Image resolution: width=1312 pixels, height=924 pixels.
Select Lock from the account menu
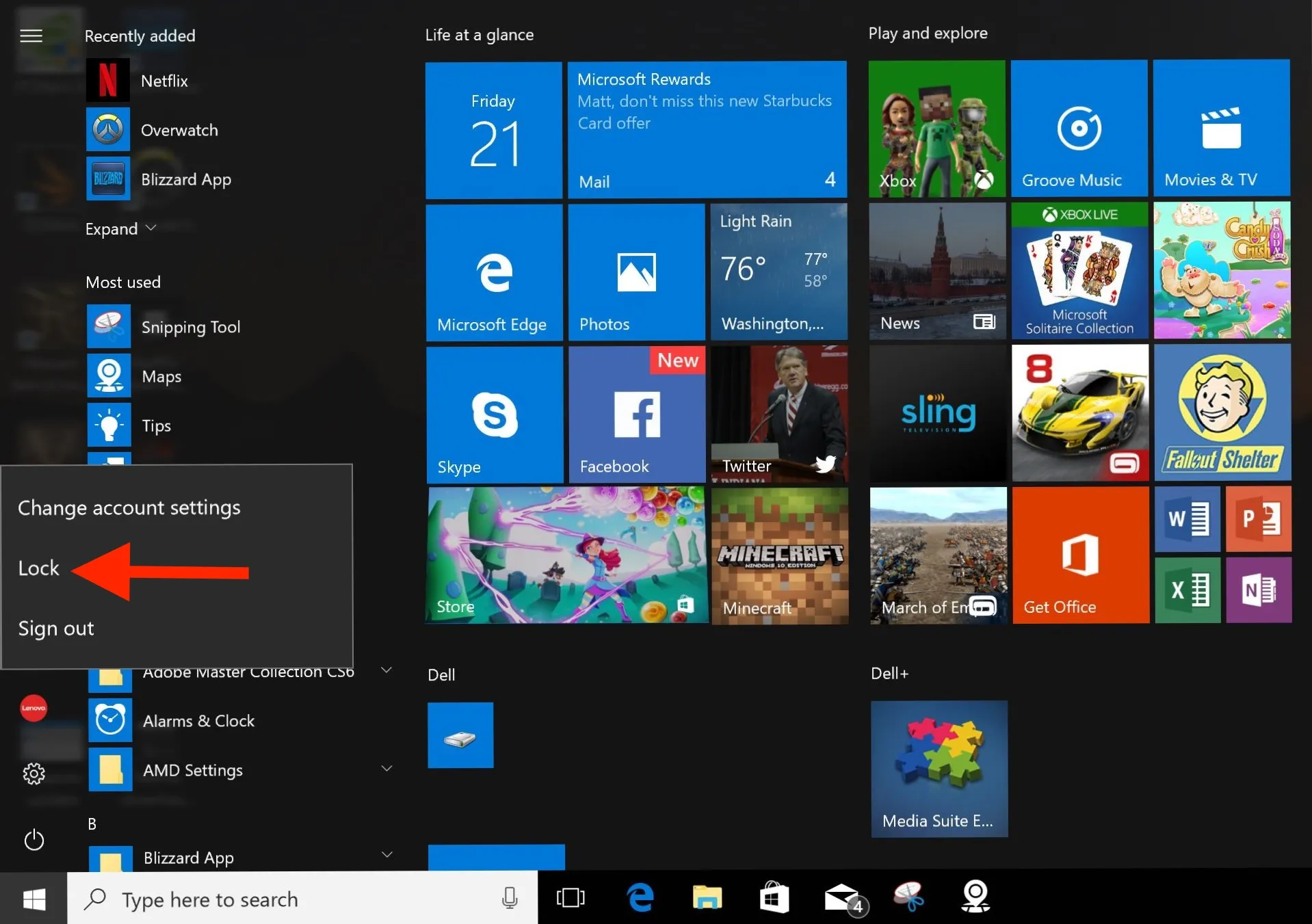pyautogui.click(x=39, y=568)
